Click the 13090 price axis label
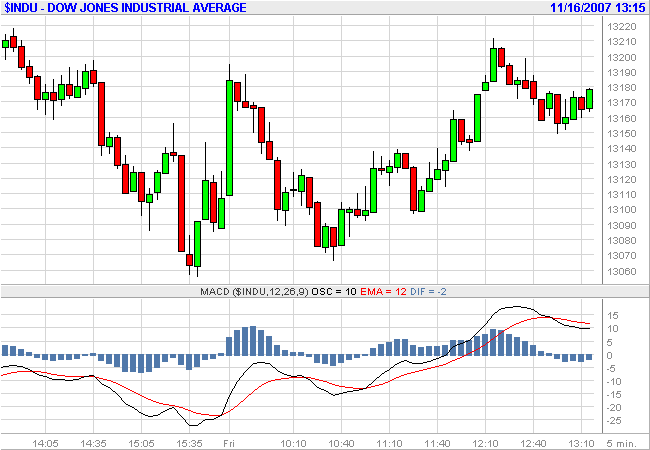Image resolution: width=650 pixels, height=450 pixels. click(x=621, y=225)
